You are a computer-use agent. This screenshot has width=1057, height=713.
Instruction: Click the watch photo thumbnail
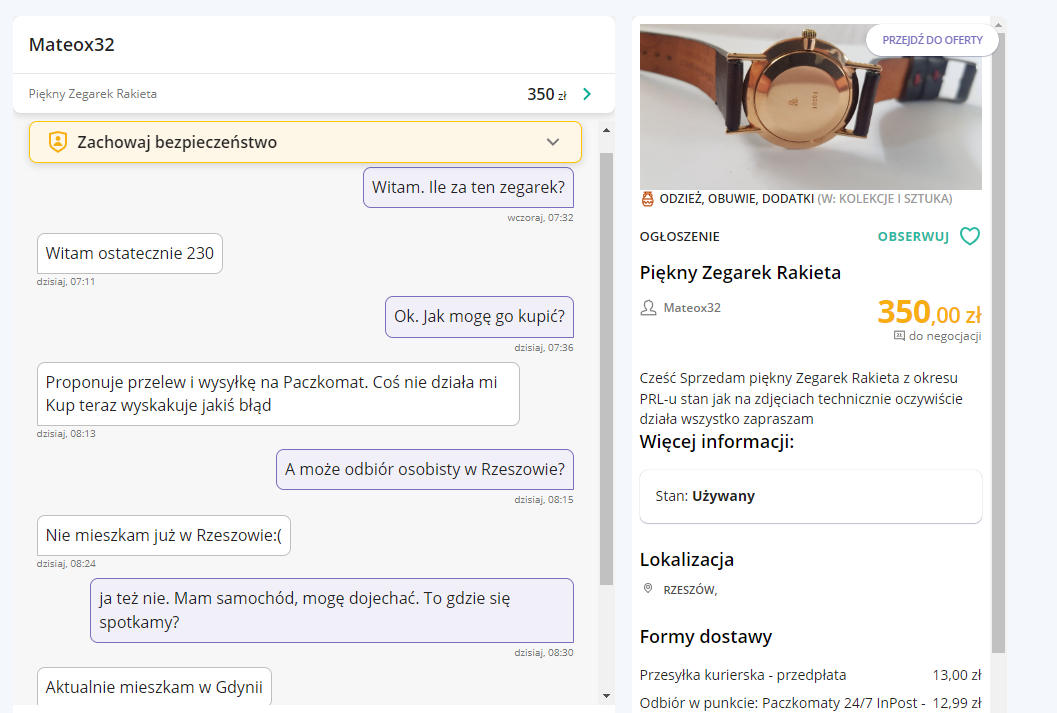810,107
